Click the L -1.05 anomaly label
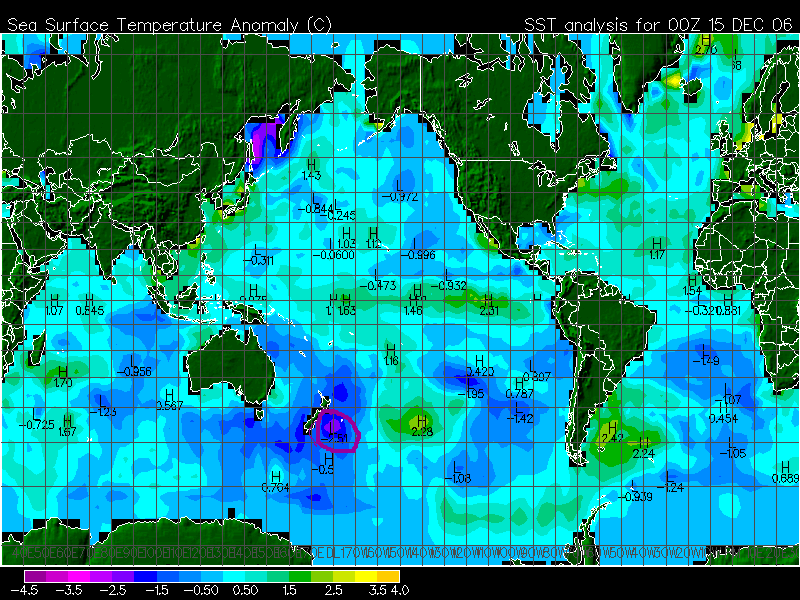 coord(733,447)
